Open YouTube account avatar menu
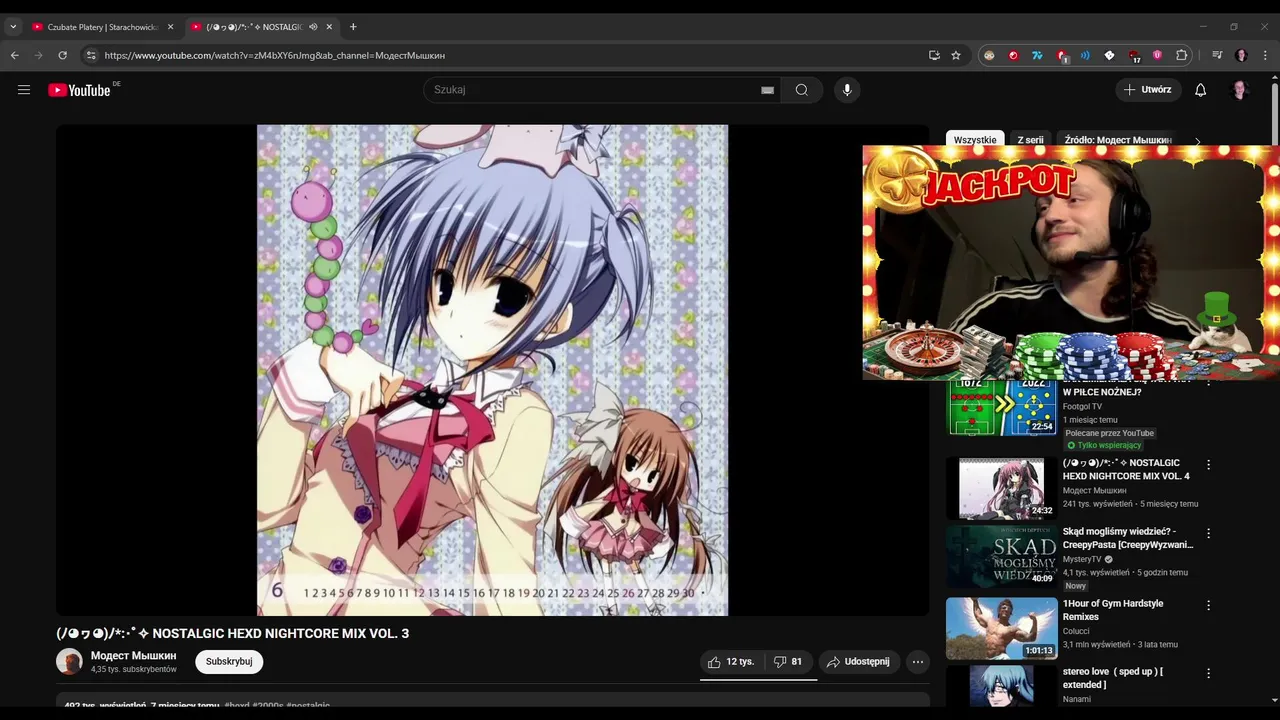The image size is (1280, 720). tap(1240, 90)
